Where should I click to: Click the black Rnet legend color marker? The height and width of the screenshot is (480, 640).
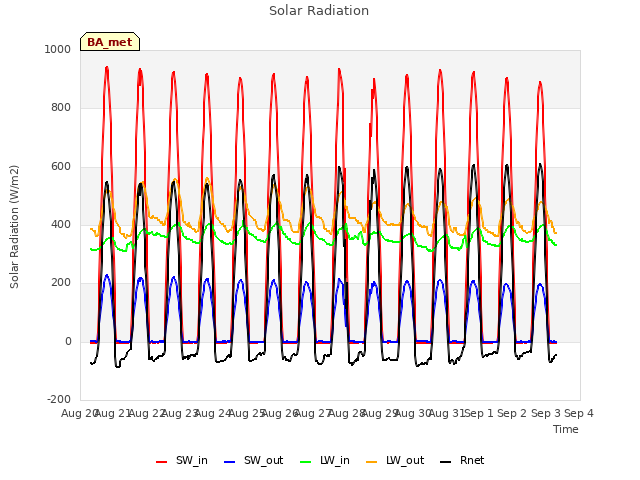(x=446, y=462)
